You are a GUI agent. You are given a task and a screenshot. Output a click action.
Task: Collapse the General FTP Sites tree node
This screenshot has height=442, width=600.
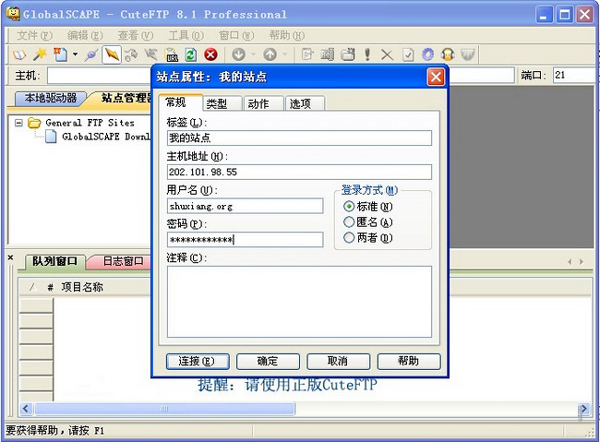pos(19,123)
